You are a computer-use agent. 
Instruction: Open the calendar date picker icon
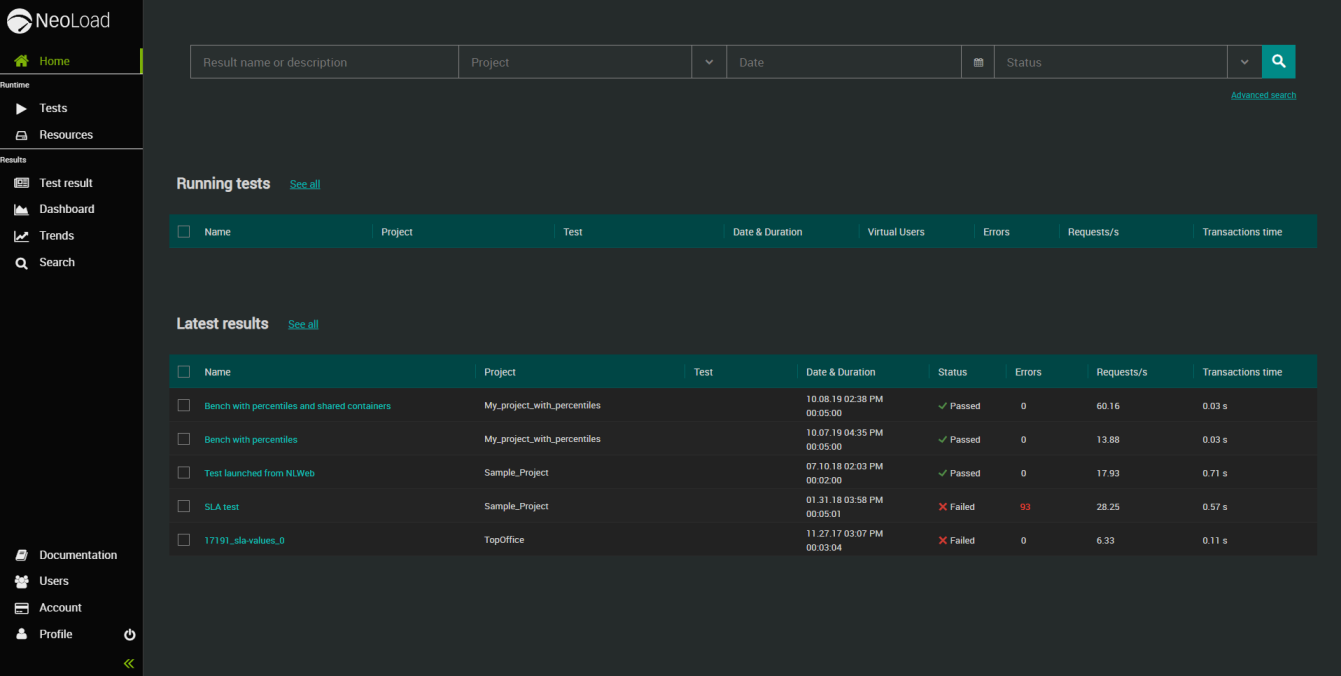point(978,62)
